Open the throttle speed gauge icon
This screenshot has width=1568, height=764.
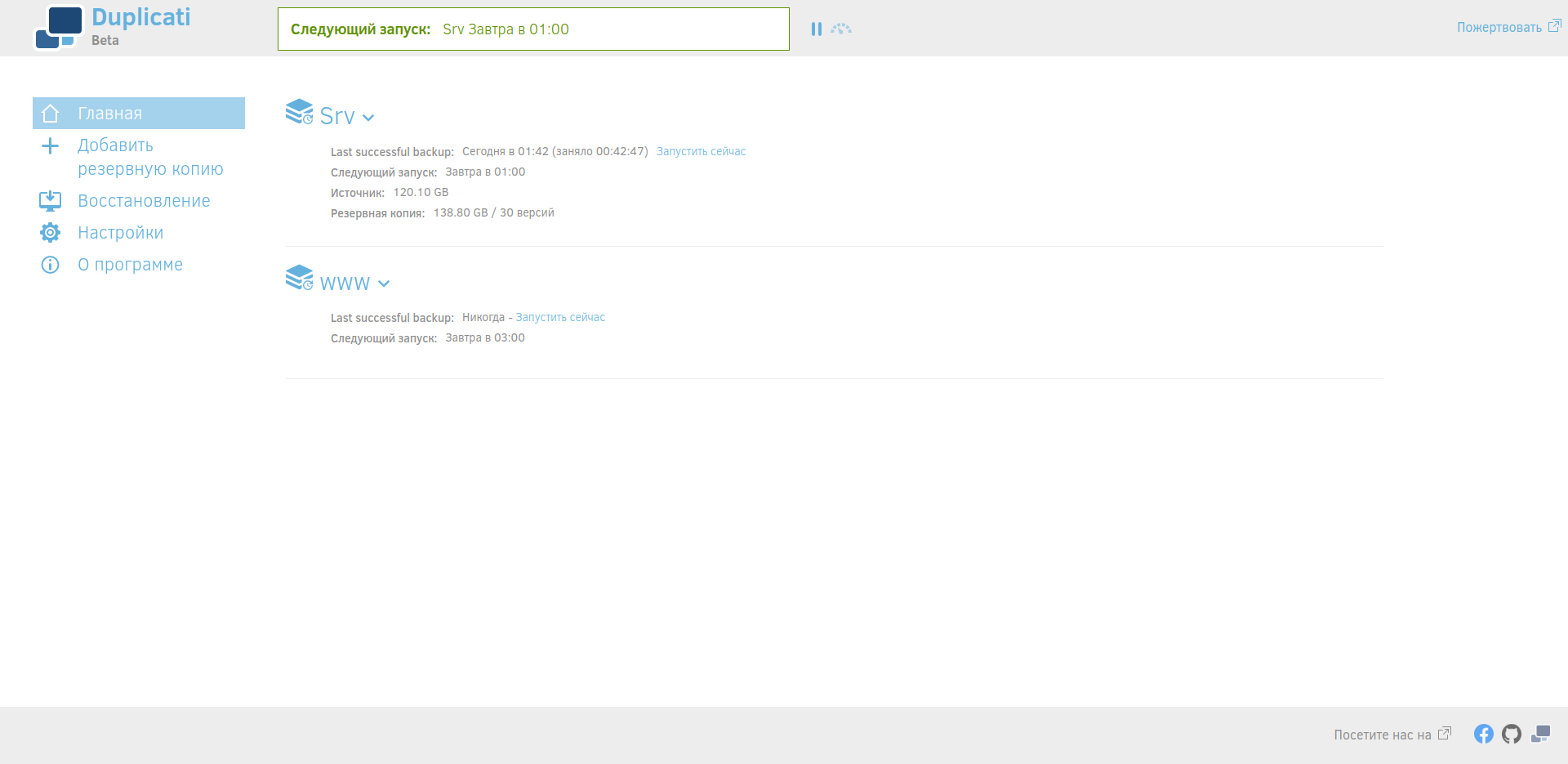click(x=841, y=29)
